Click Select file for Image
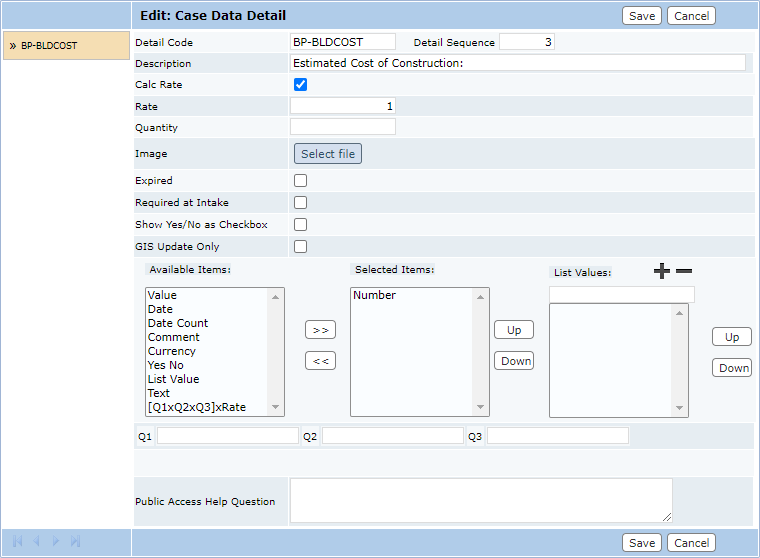Screen dimensions: 760x558 point(328,154)
